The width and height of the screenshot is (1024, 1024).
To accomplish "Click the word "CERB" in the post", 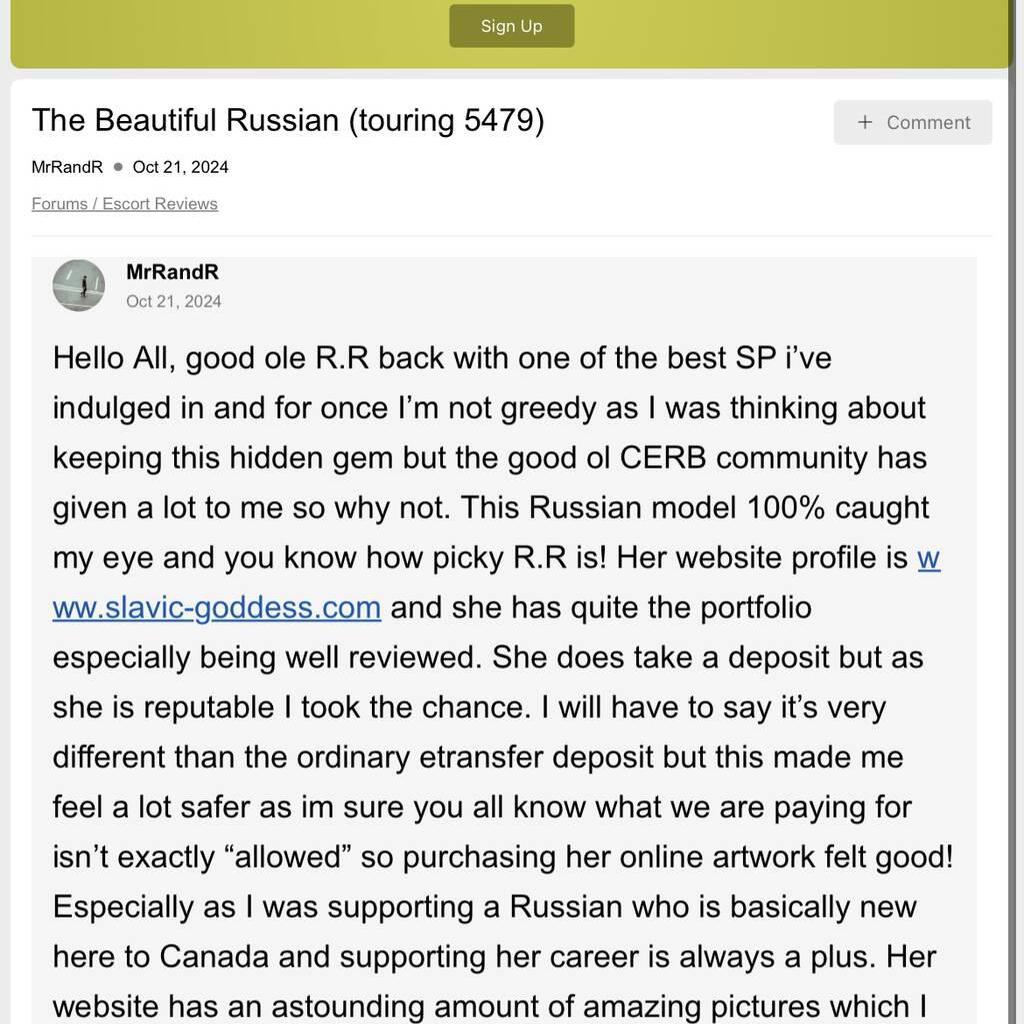I will 662,458.
